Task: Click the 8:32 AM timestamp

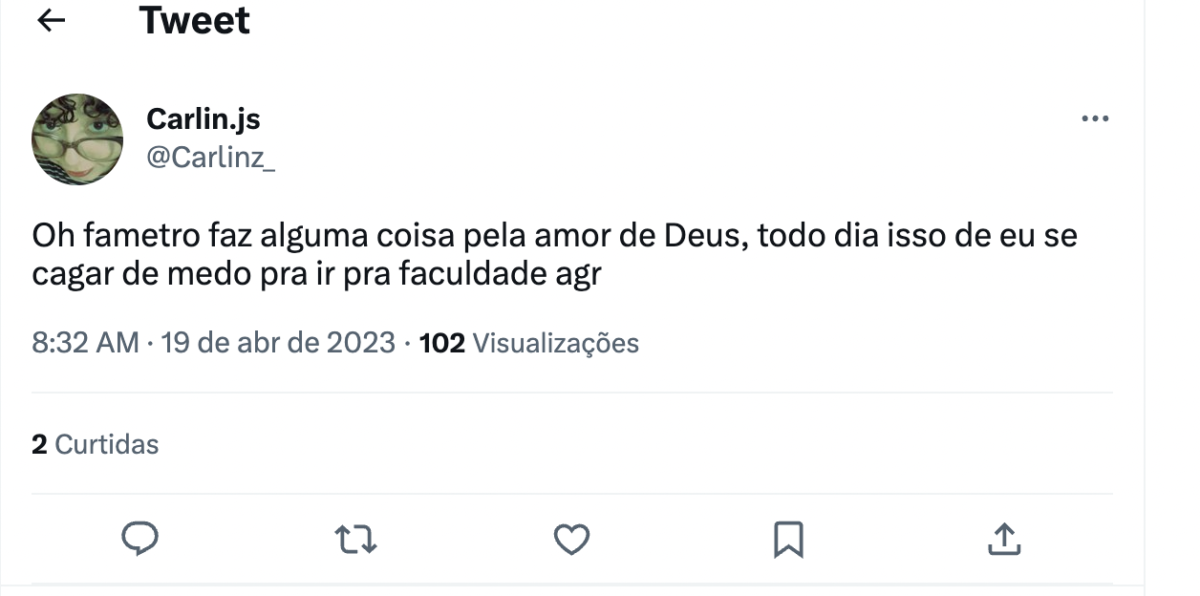Action: pyautogui.click(x=85, y=343)
